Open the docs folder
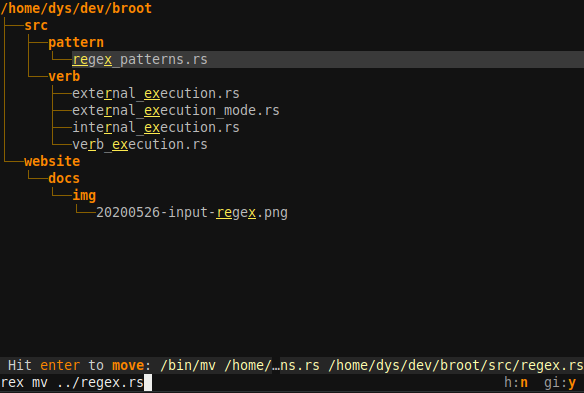The image size is (584, 393). click(x=64, y=178)
